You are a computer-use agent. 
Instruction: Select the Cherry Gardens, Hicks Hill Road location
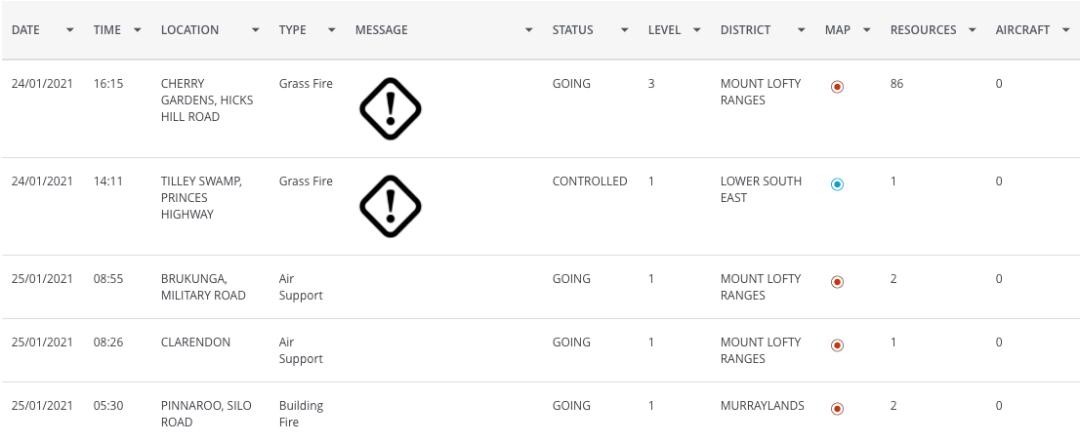[207, 100]
